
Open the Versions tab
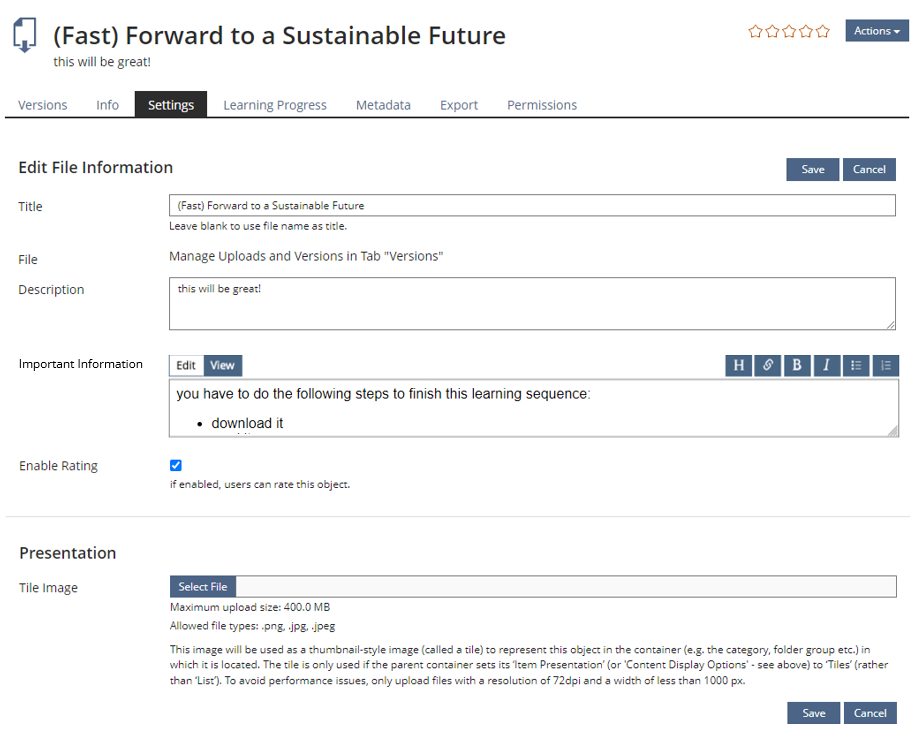[x=43, y=105]
